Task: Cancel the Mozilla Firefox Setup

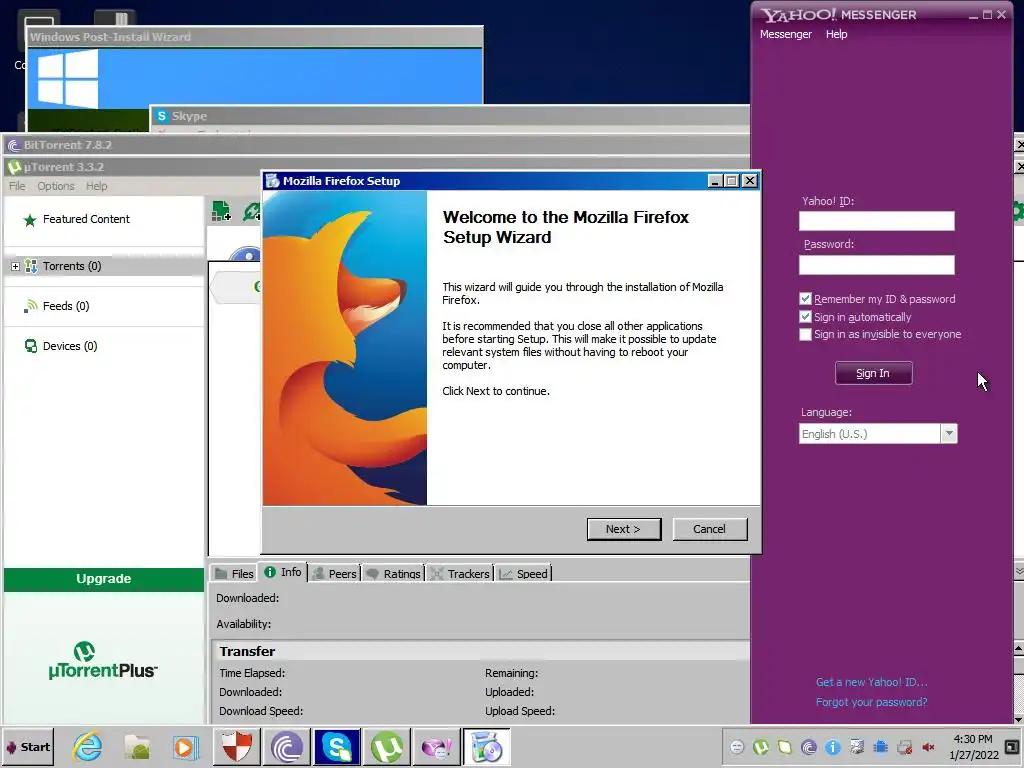Action: 709,529
